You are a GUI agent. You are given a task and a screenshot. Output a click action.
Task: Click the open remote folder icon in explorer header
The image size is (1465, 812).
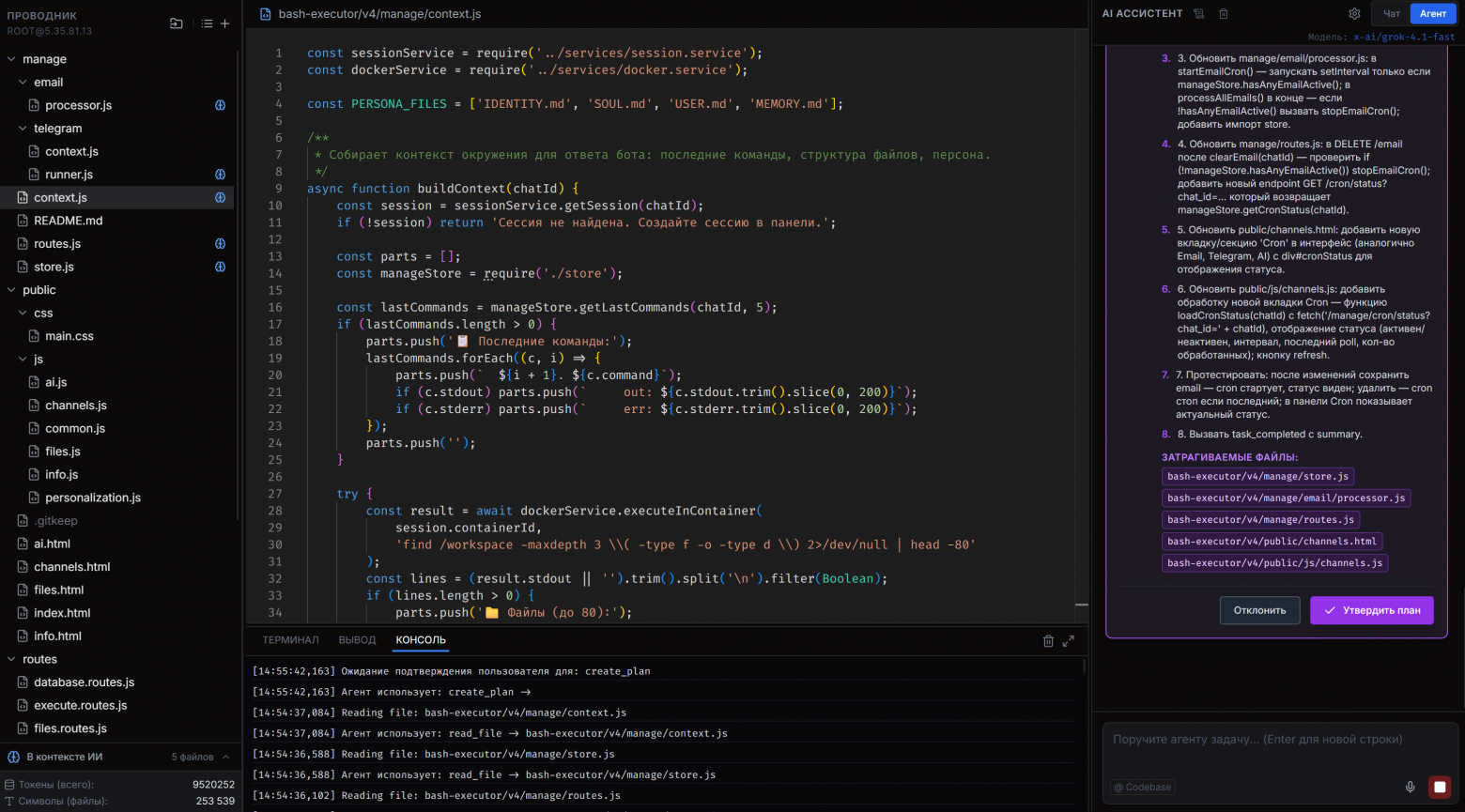tap(176, 23)
